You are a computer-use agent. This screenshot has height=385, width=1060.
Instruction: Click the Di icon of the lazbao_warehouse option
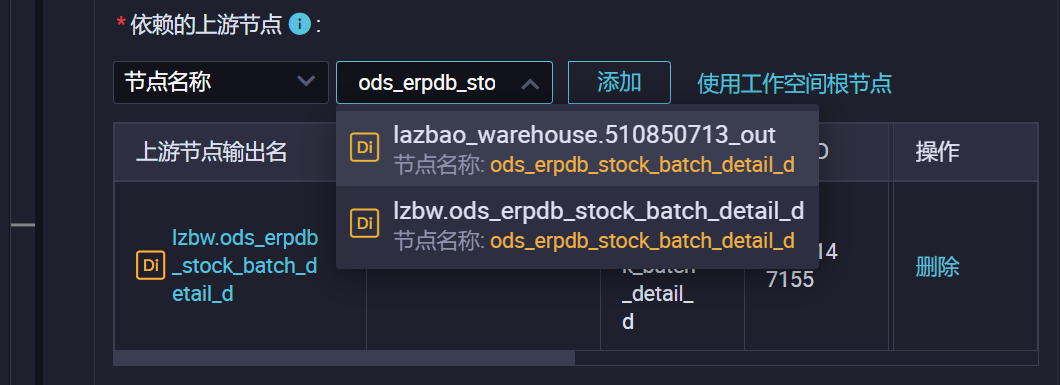pyautogui.click(x=364, y=148)
